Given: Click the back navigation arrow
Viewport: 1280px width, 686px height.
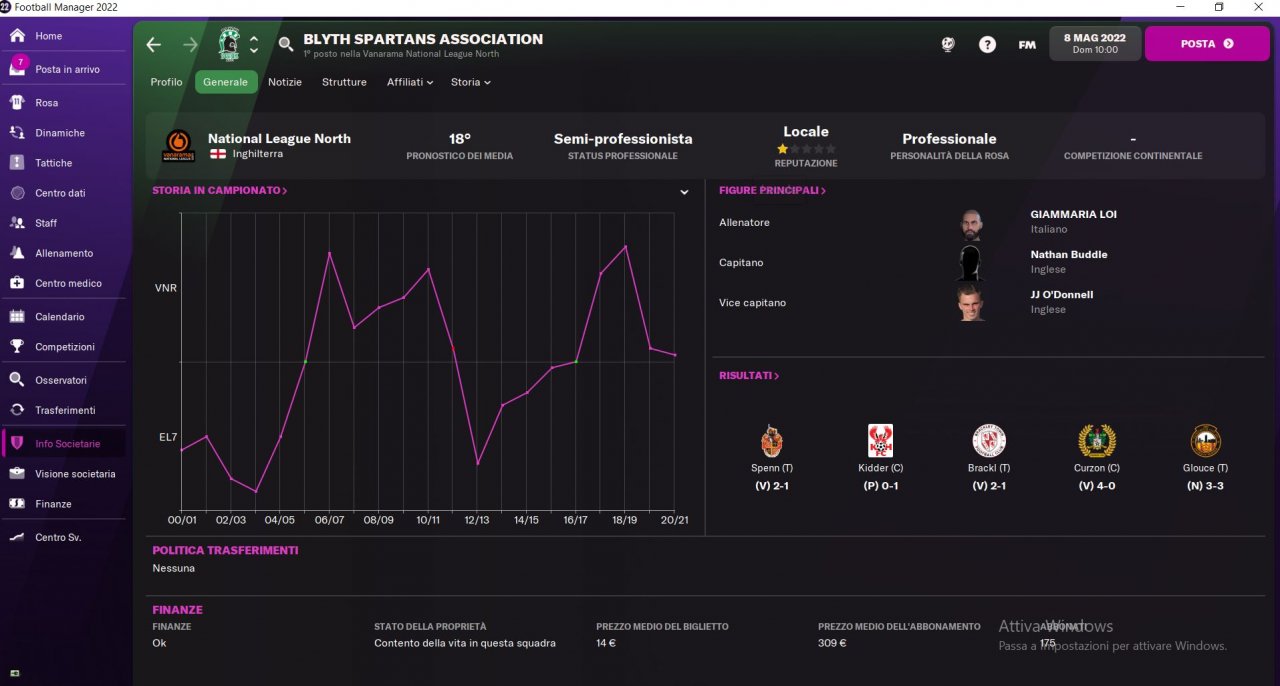Looking at the screenshot, I should tap(153, 44).
